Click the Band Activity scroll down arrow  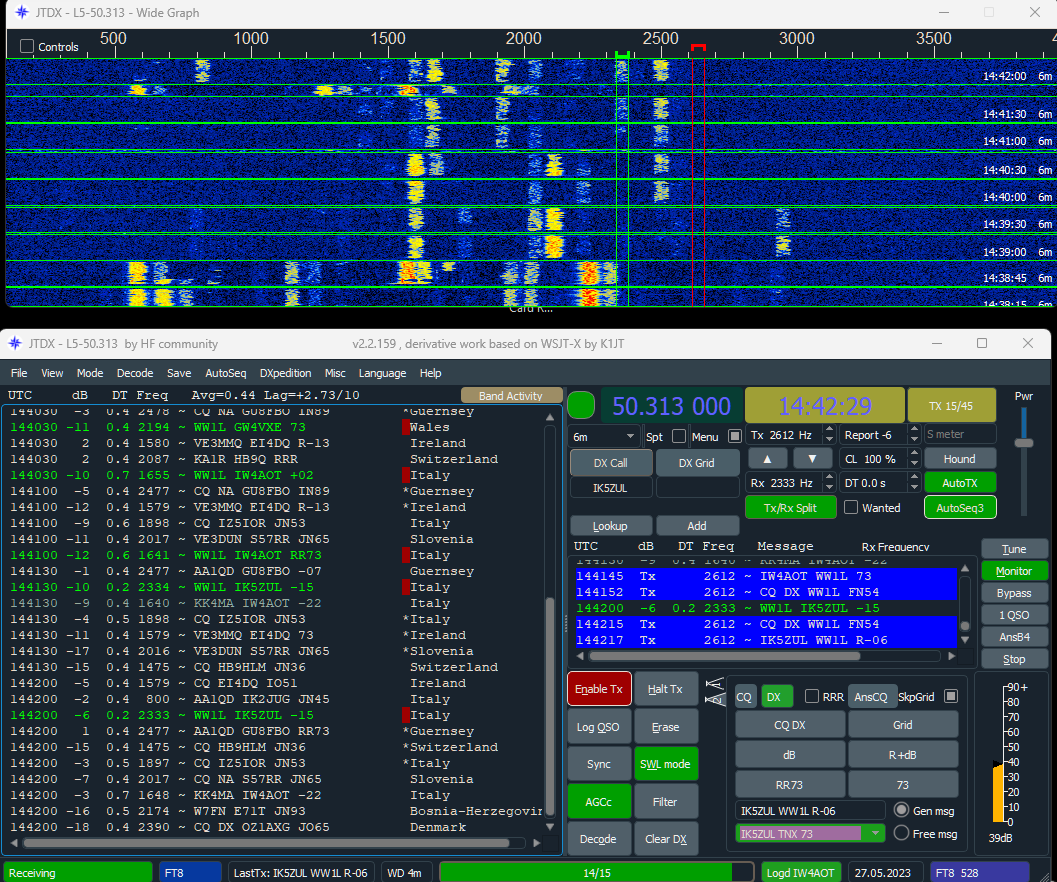click(x=549, y=827)
